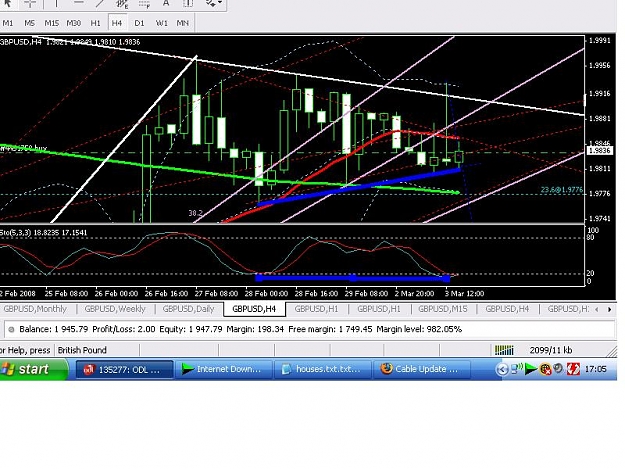Click the Sto(5,3,3) indicator label
The width and height of the screenshot is (625, 469).
click(x=43, y=232)
